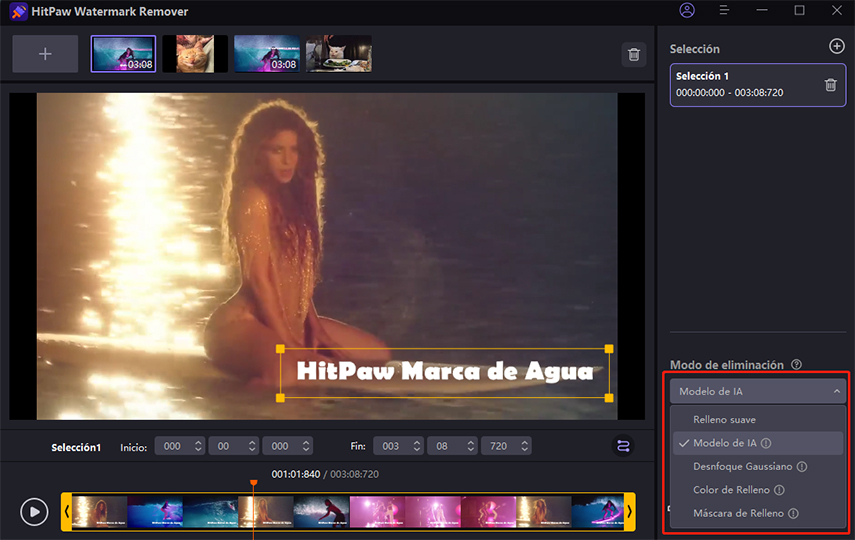Select Desenfoque Gaussiano option
The height and width of the screenshot is (540, 855).
[x=743, y=466]
